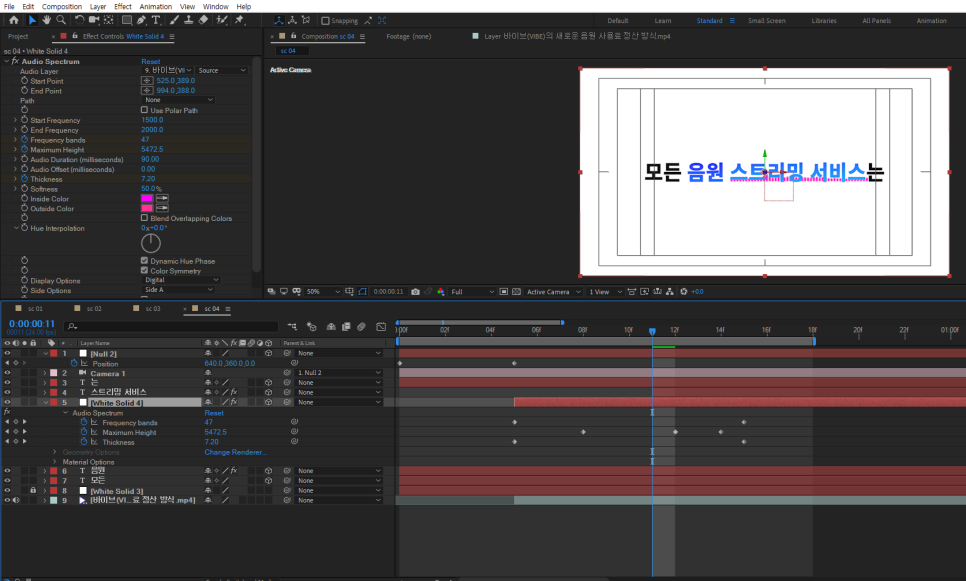The width and height of the screenshot is (966, 581).
Task: Toggle the Region of Interest icon
Action: pyautogui.click(x=504, y=291)
